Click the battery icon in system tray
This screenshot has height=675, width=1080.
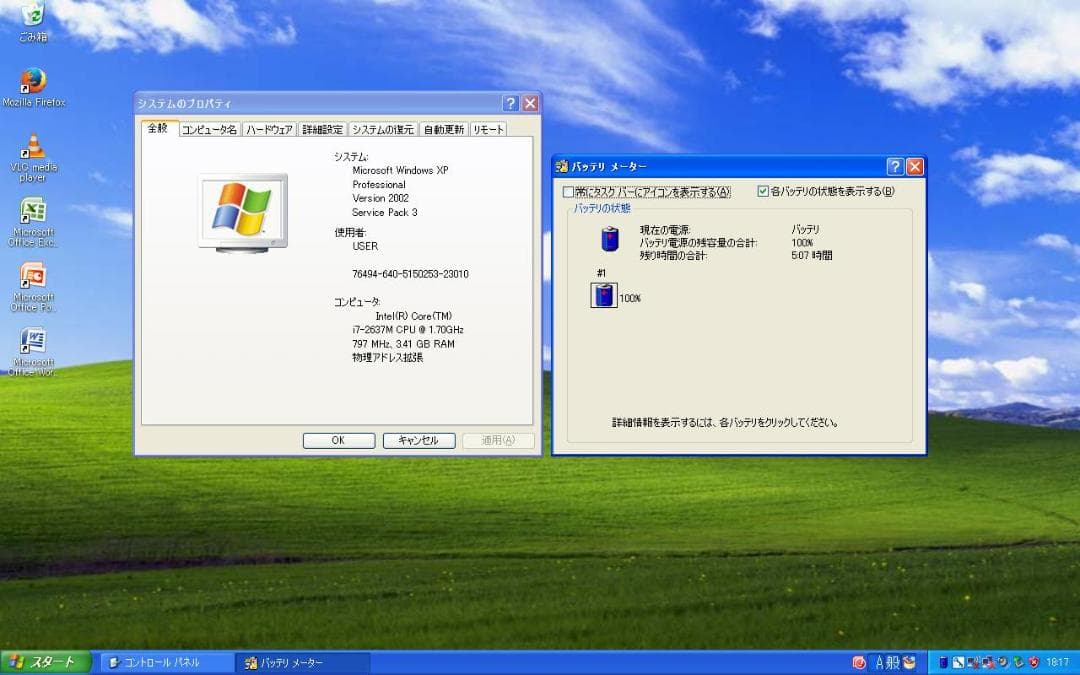(942, 662)
